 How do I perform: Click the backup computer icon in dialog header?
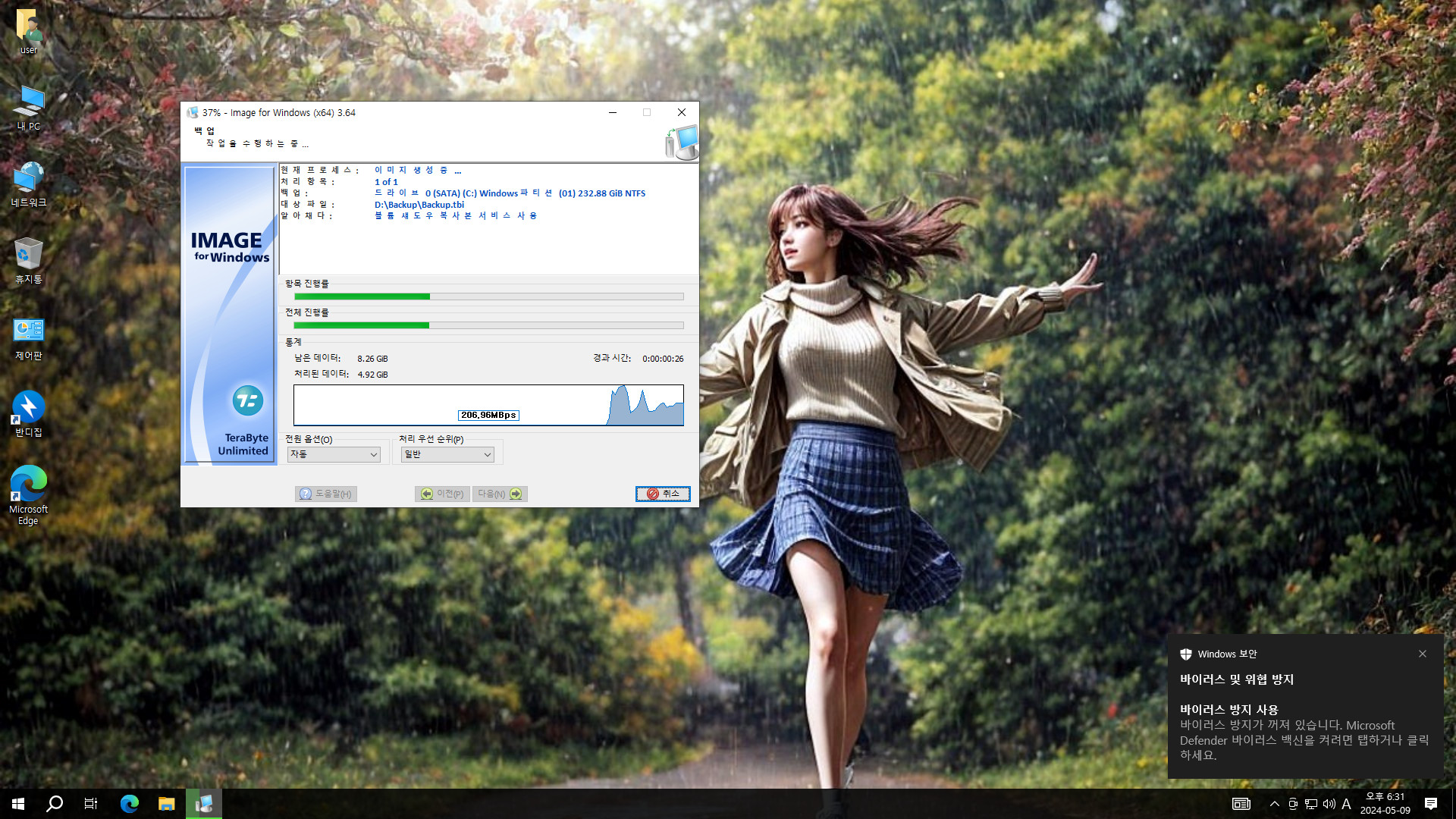(x=681, y=143)
